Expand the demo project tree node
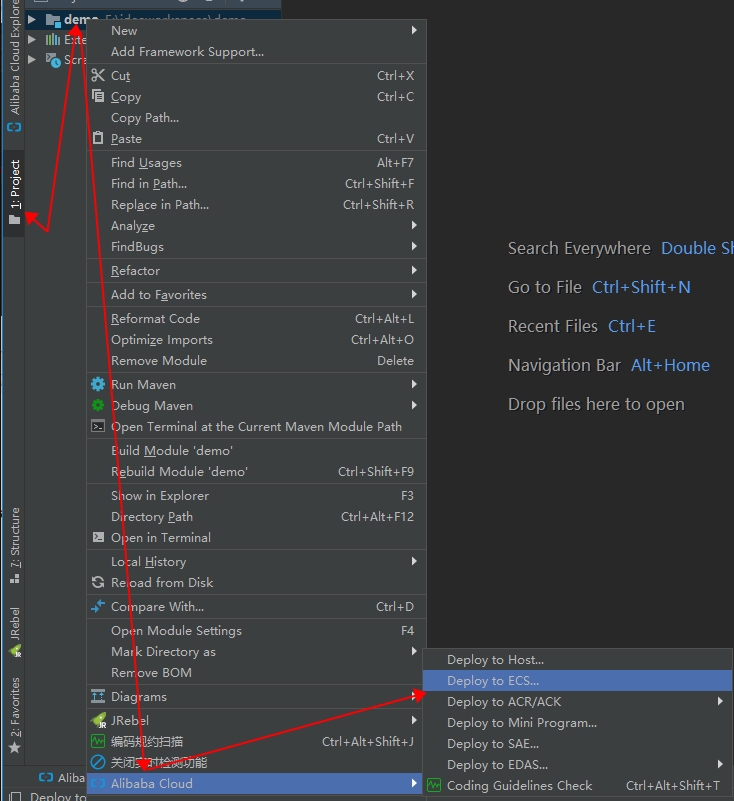 32,19
